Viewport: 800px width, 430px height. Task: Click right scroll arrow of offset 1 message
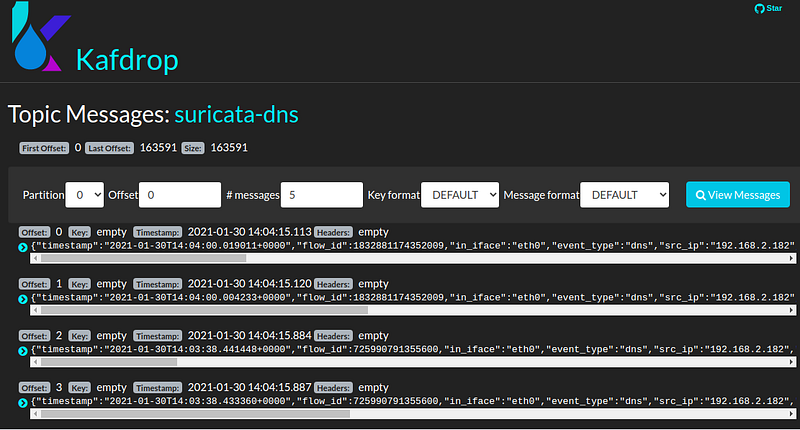[791, 310]
